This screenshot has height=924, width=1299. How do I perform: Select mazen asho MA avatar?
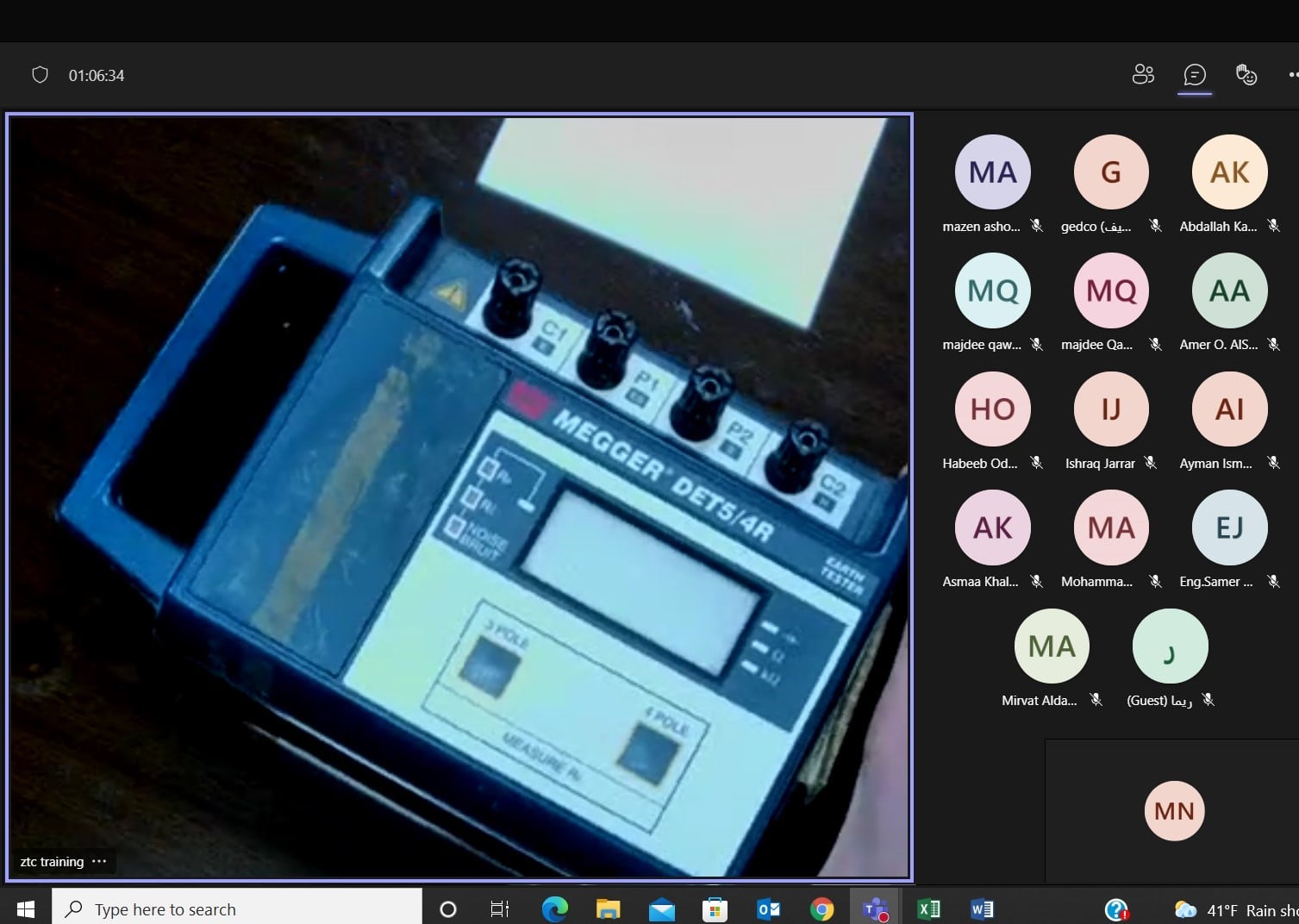pos(992,172)
